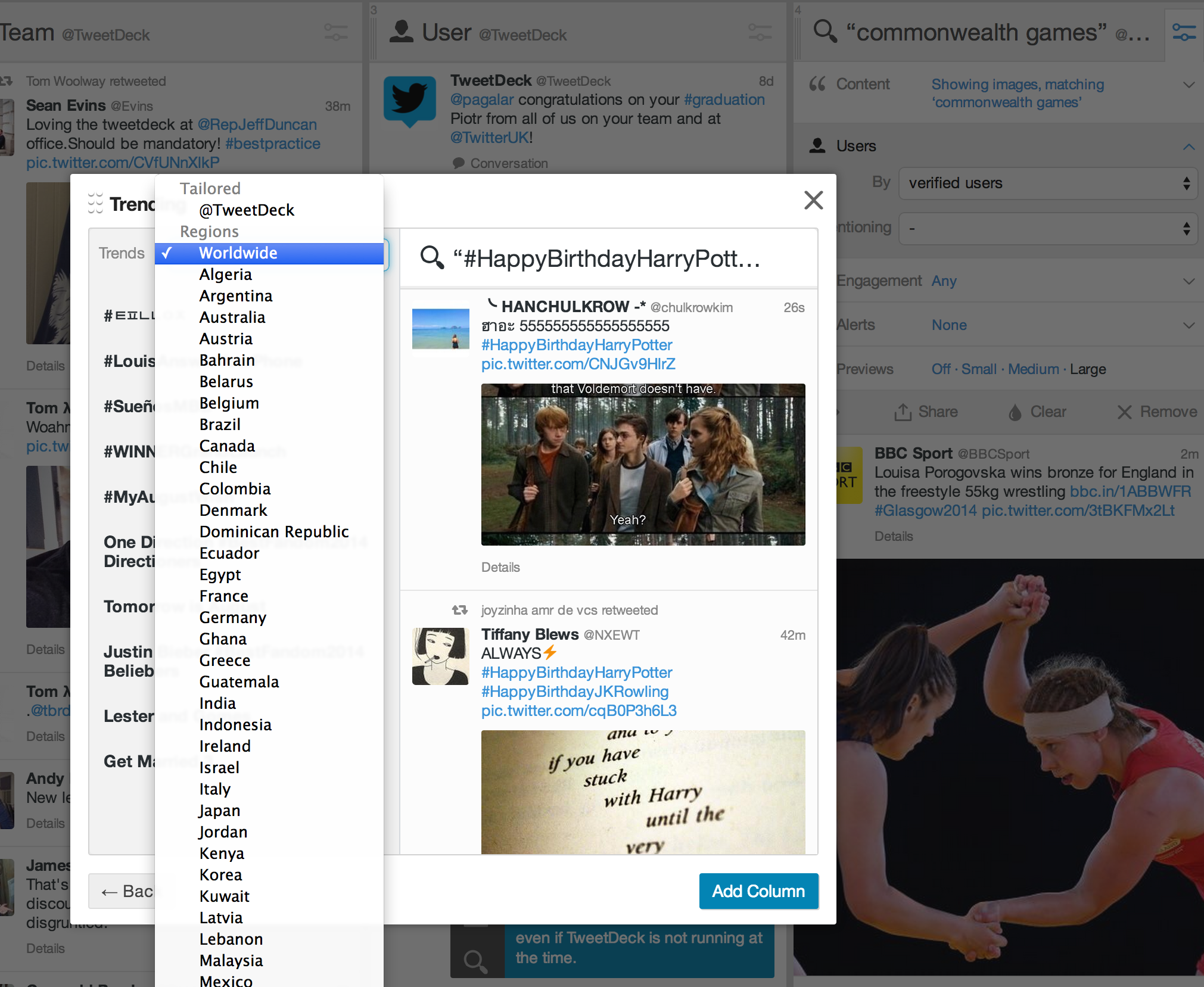Image resolution: width=1204 pixels, height=987 pixels.
Task: Choose @TweetDeck tailored trends option
Action: [x=247, y=210]
